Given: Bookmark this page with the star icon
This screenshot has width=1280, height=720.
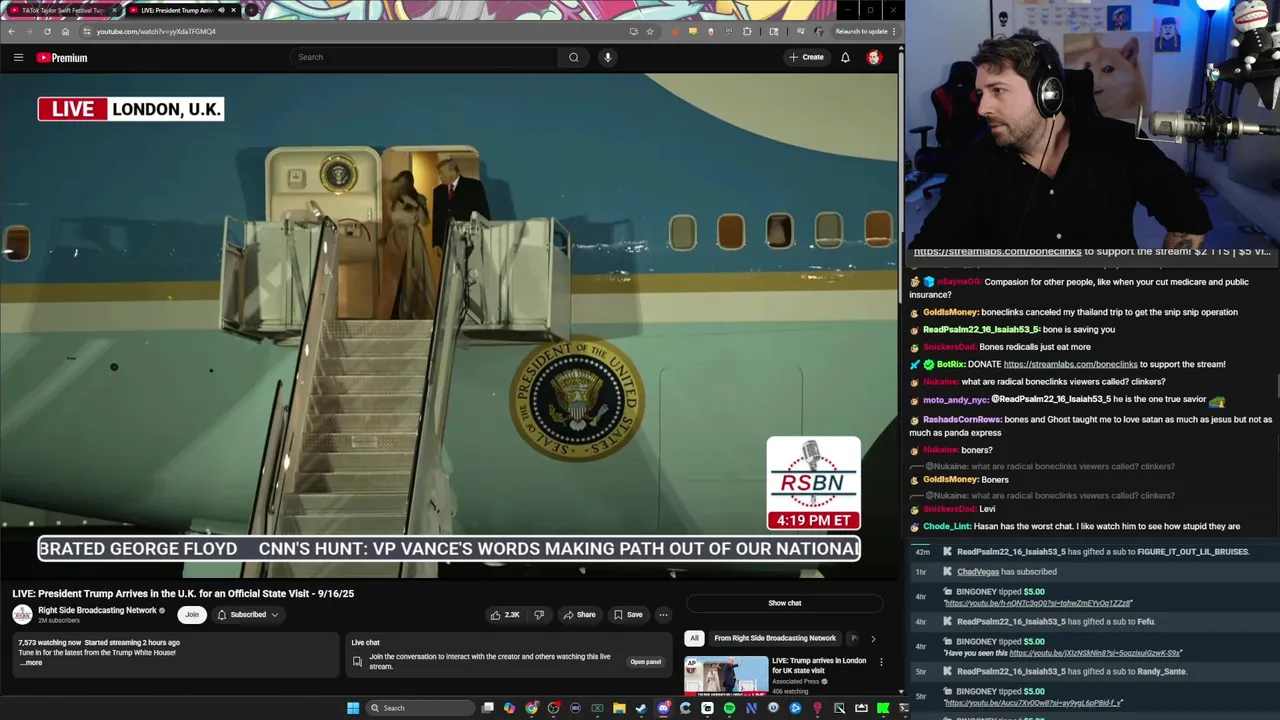Looking at the screenshot, I should (x=650, y=31).
